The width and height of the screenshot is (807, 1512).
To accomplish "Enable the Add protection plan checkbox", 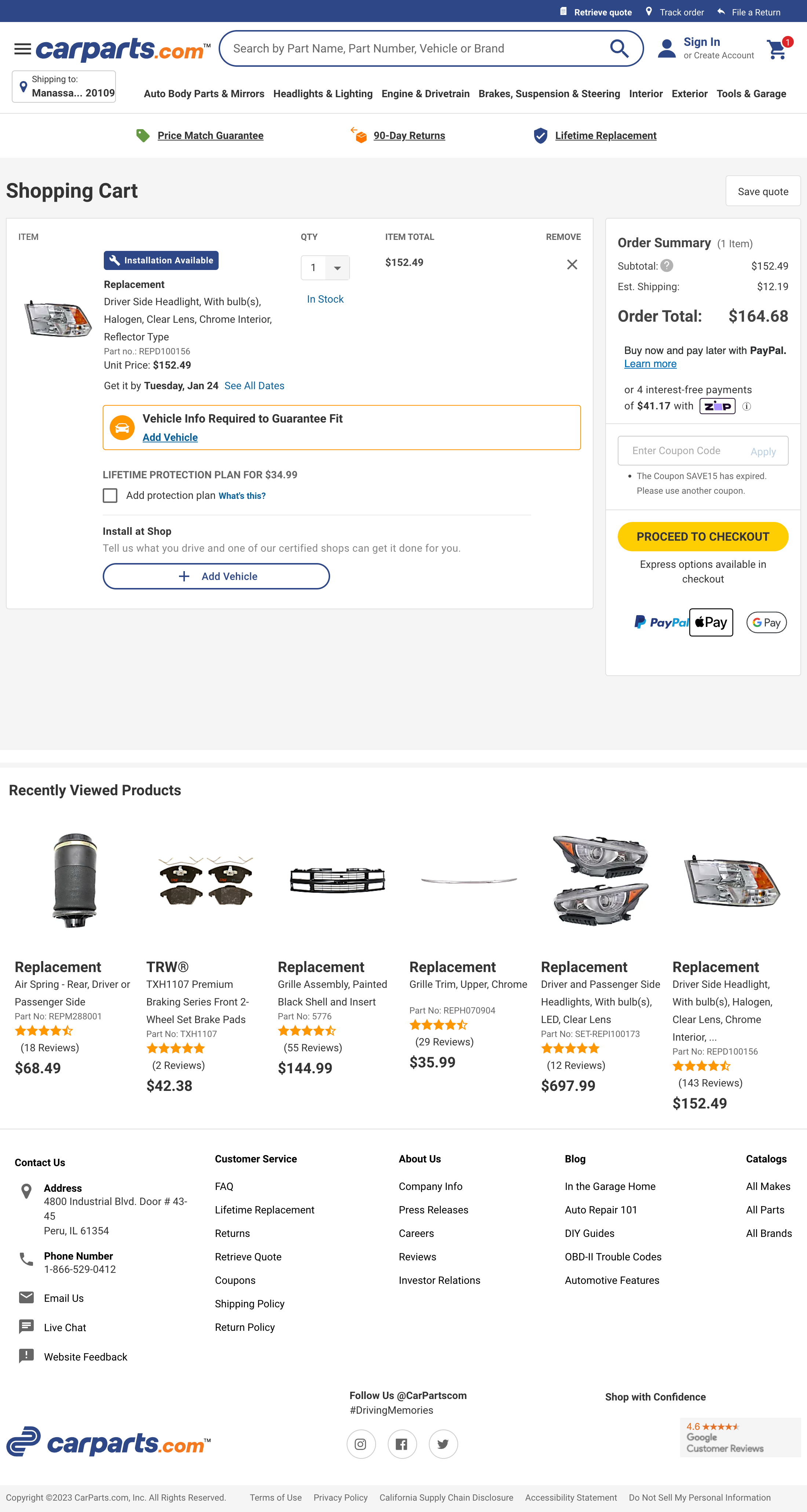I will pyautogui.click(x=110, y=496).
